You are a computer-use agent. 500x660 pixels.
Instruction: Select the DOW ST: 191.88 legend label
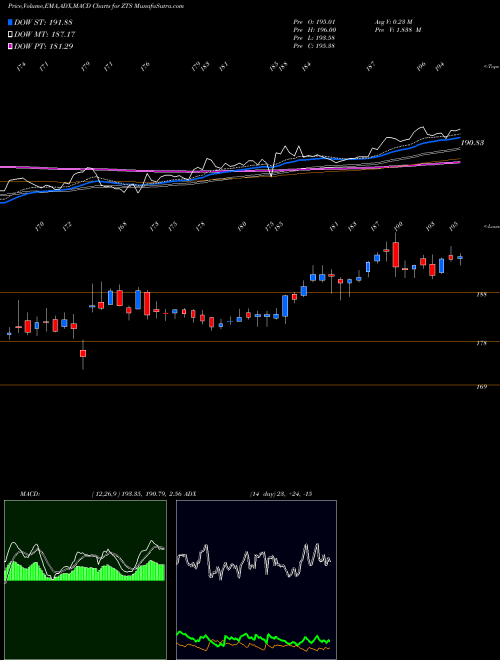tap(43, 23)
